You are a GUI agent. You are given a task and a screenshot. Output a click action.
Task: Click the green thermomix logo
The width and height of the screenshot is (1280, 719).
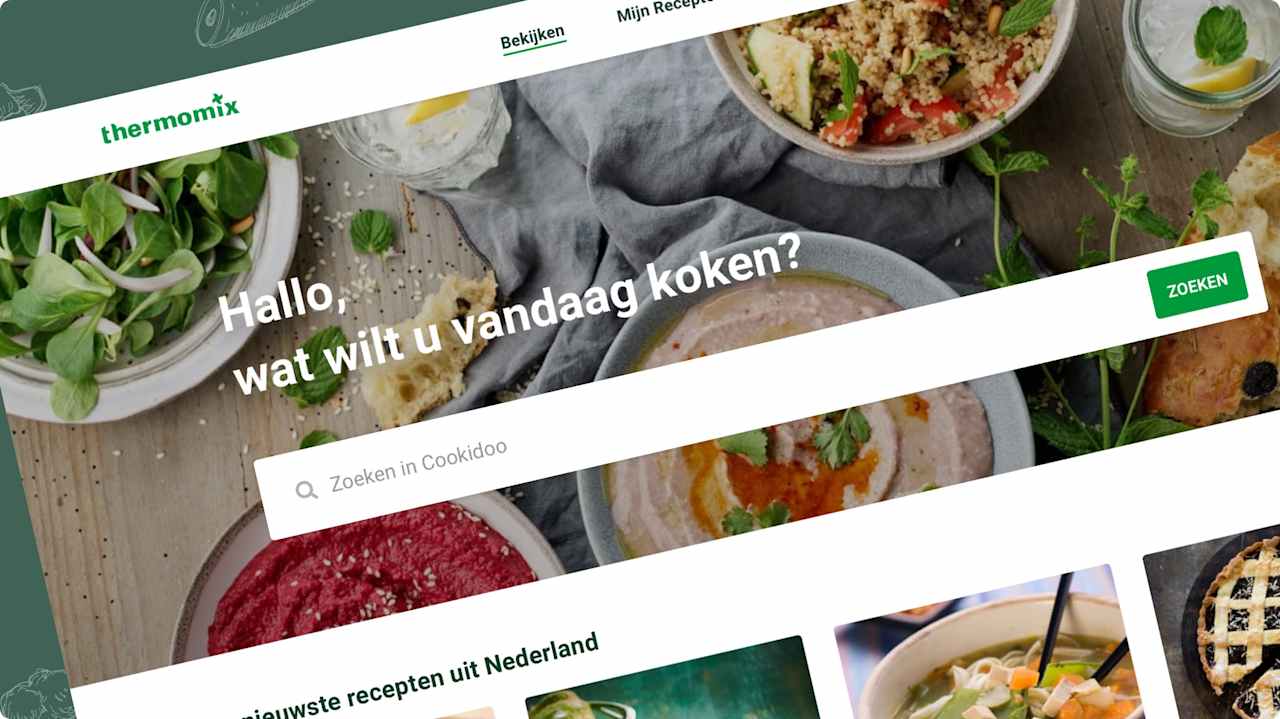pyautogui.click(x=170, y=119)
